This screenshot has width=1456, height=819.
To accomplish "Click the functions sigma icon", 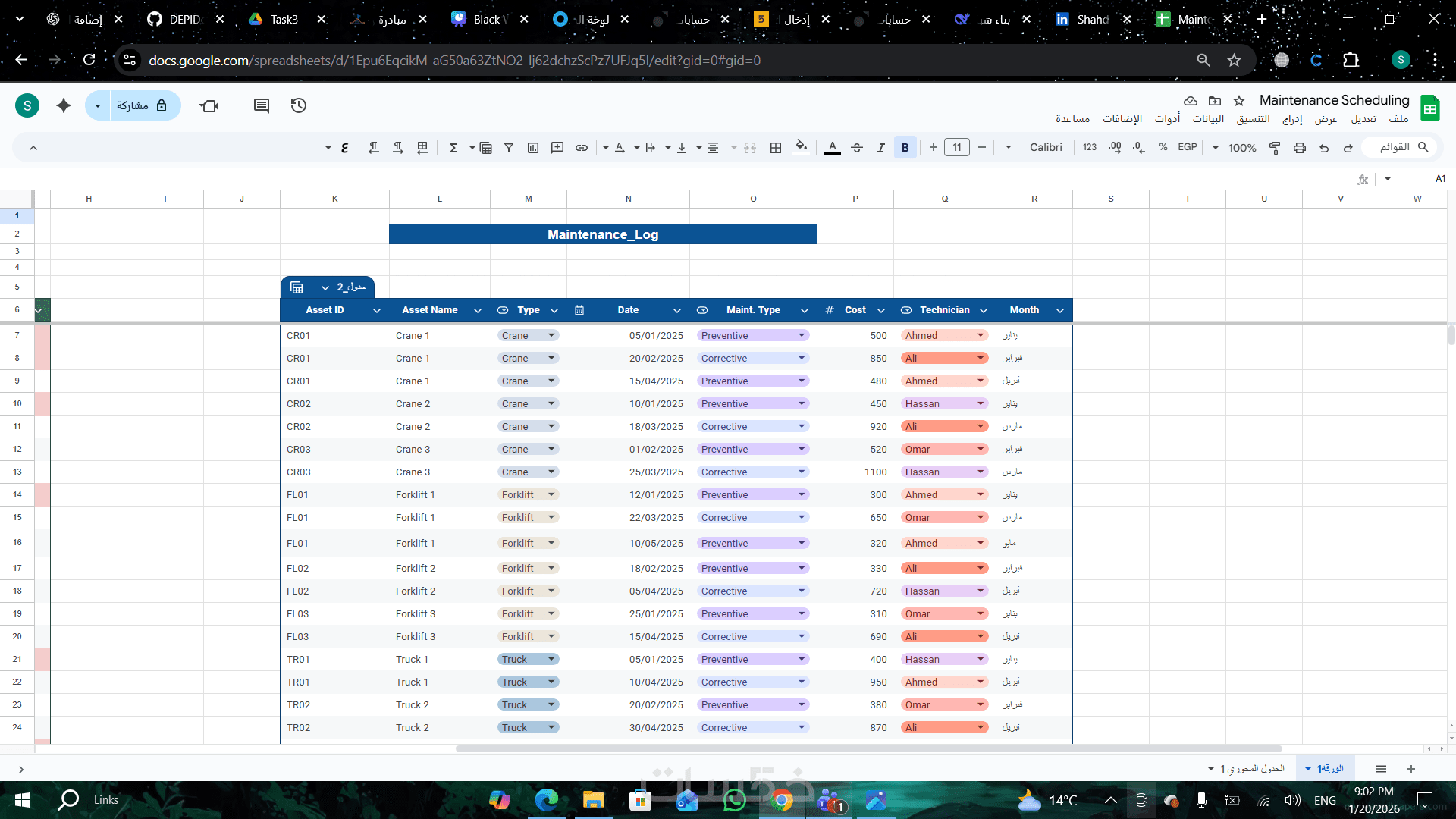I will click(453, 148).
